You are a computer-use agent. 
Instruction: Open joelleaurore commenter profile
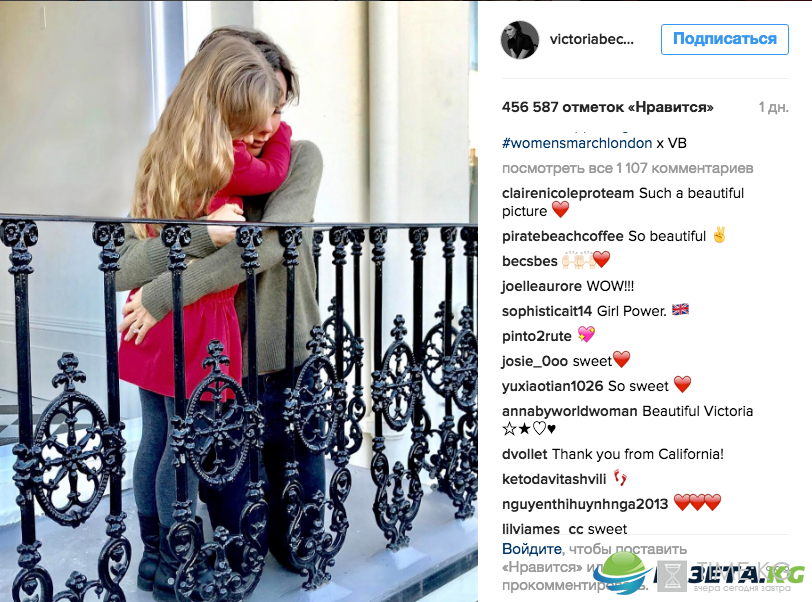(542, 286)
